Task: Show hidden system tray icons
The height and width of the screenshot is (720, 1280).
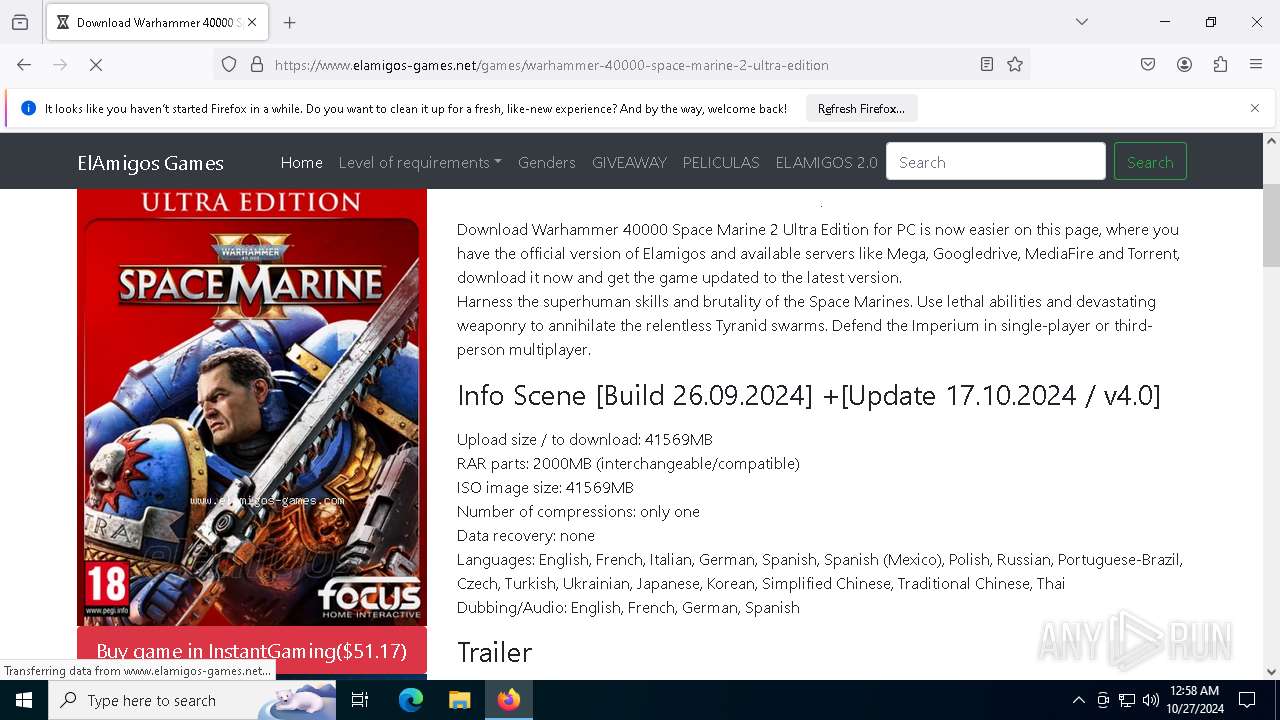Action: [1078, 700]
